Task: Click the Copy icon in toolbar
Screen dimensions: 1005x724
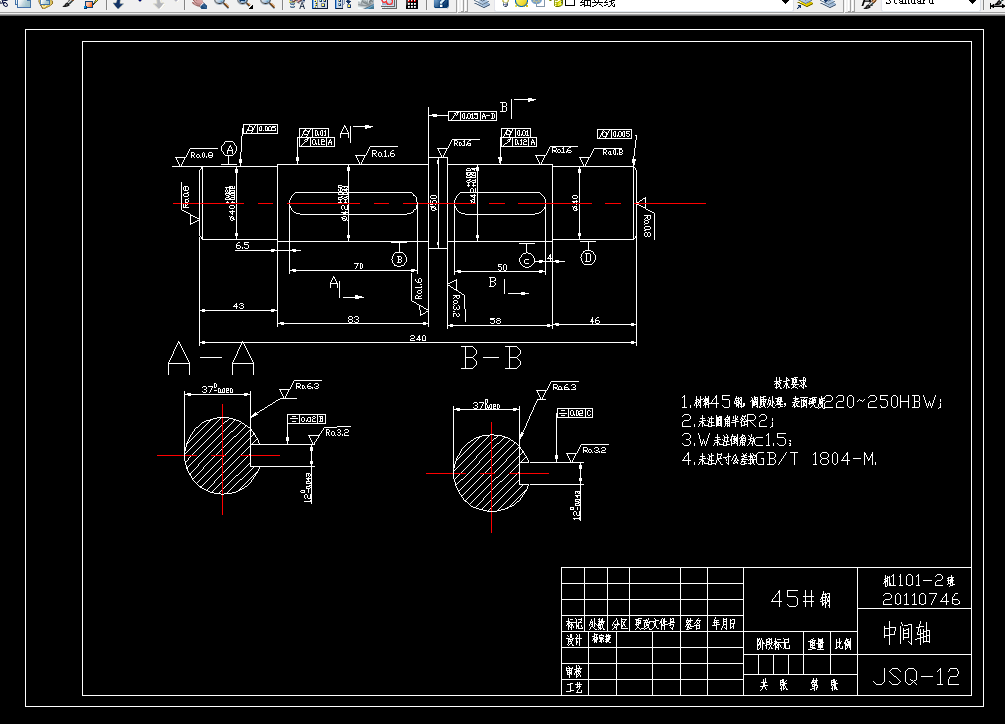Action: (x=23, y=3)
